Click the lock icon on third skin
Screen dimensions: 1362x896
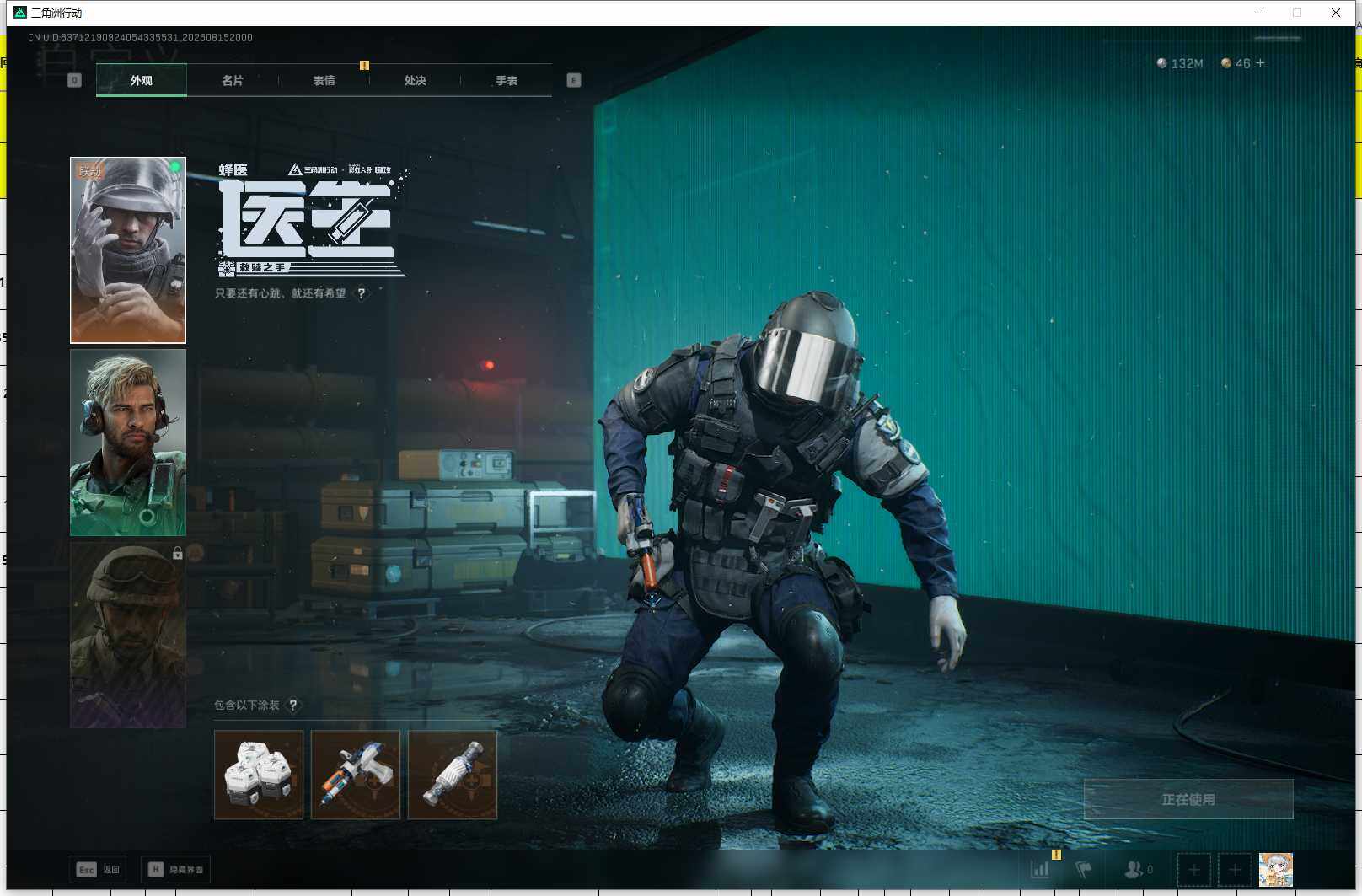click(177, 553)
